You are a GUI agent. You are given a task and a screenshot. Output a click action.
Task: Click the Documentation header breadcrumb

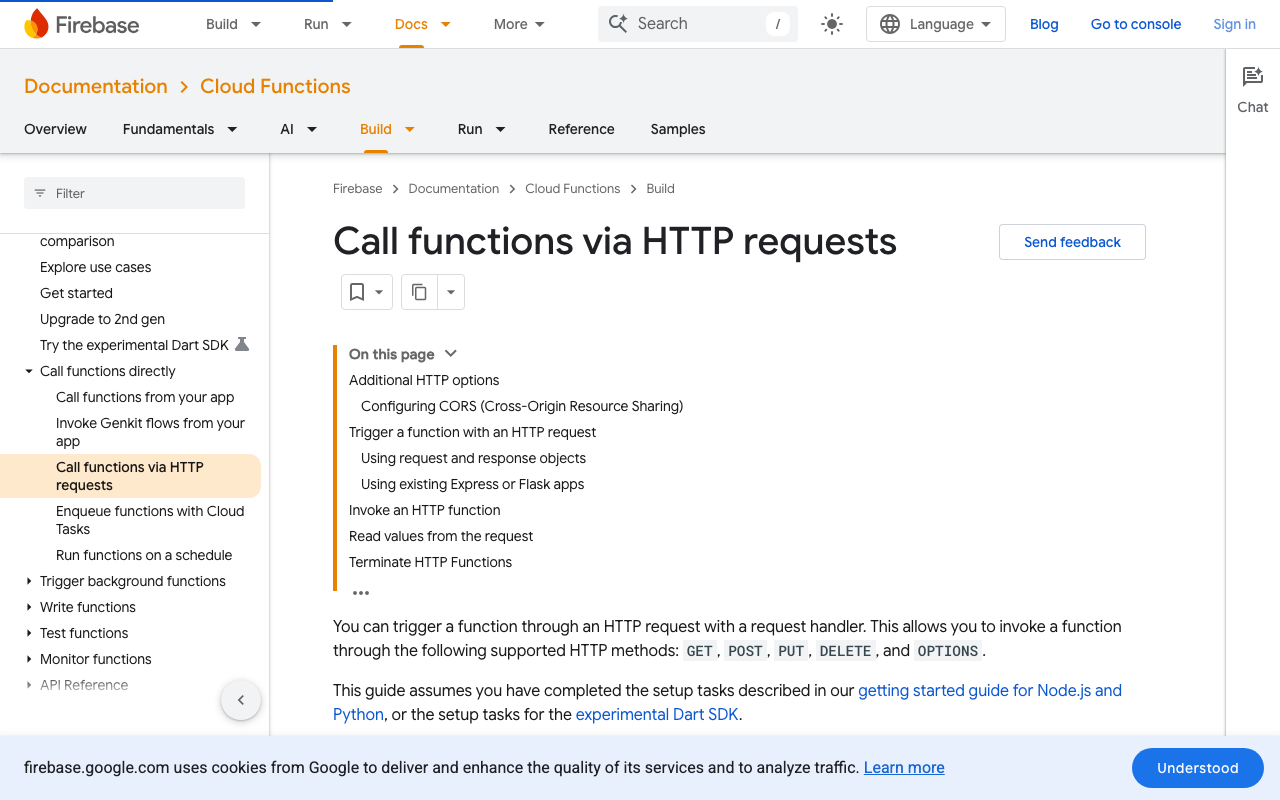point(96,86)
